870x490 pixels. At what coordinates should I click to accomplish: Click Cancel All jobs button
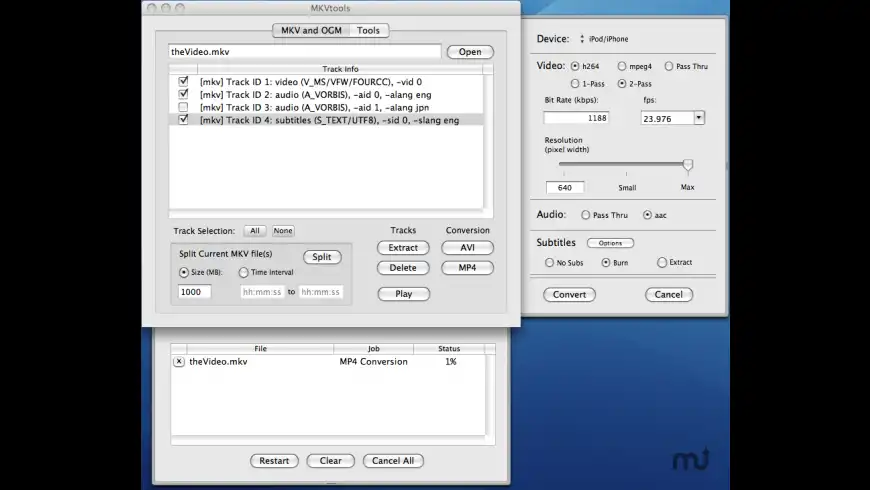coord(393,461)
